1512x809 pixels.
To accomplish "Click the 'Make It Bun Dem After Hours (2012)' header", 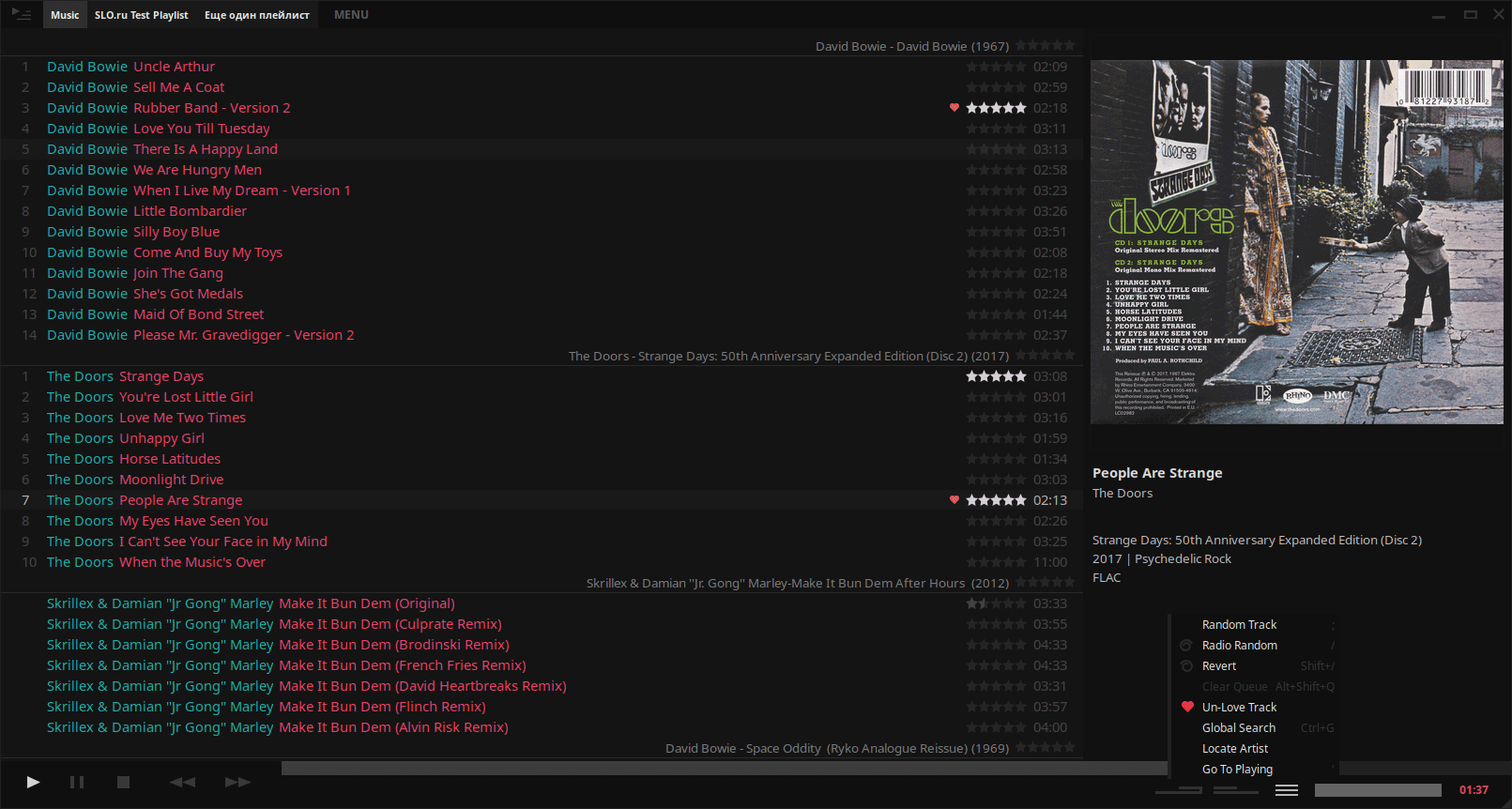I will click(798, 583).
